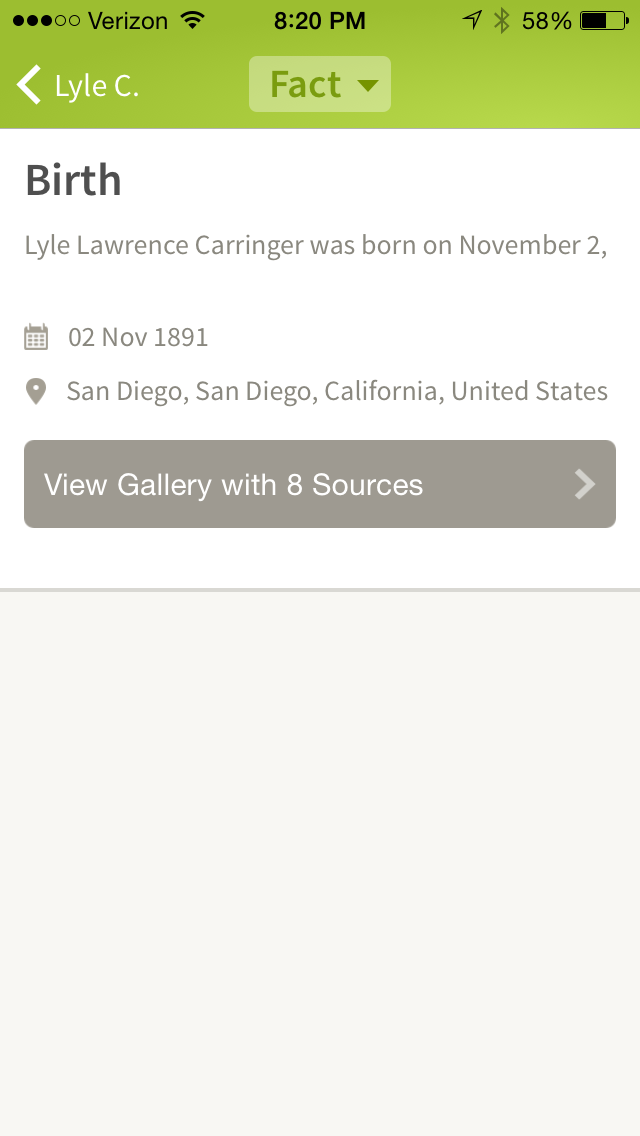Tap the San Diego, California location text
The width and height of the screenshot is (640, 1136).
[x=336, y=391]
